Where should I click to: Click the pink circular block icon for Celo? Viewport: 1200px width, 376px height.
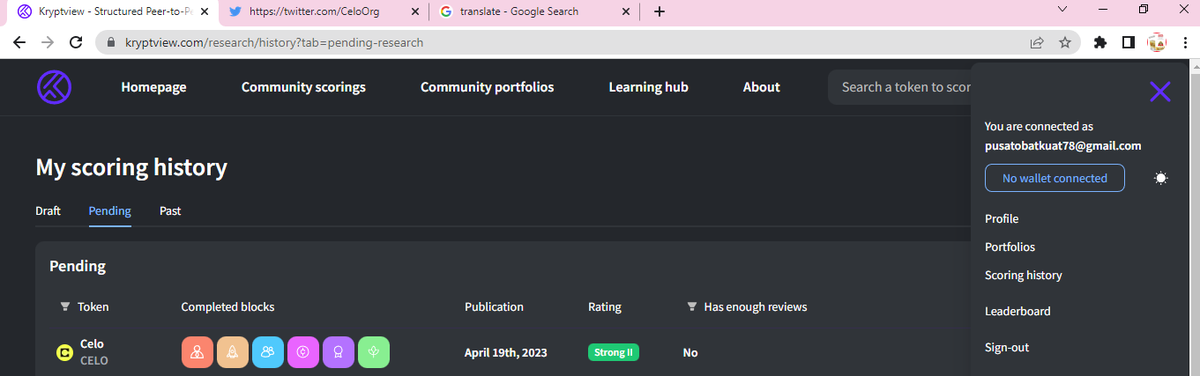point(302,352)
